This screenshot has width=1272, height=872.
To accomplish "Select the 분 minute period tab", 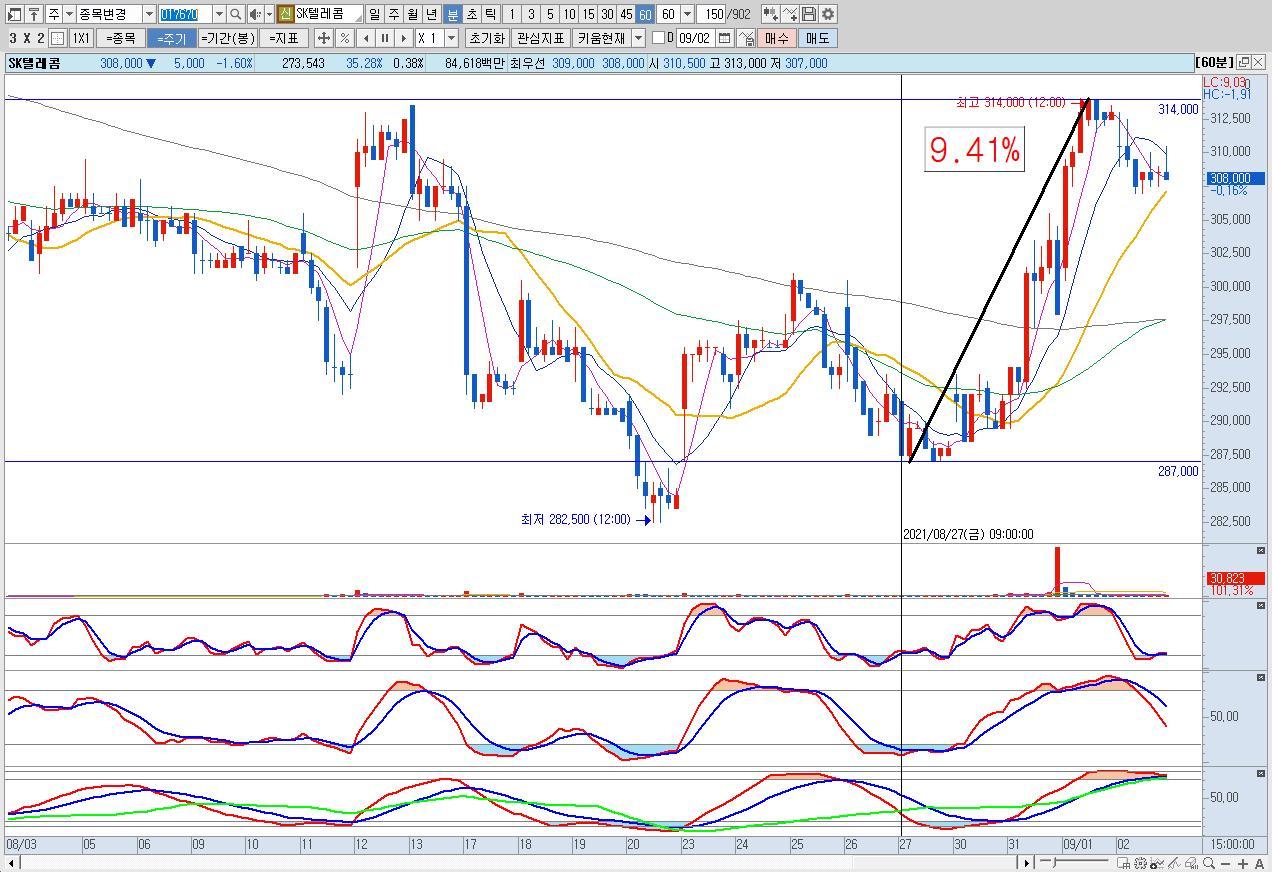I will pyautogui.click(x=452, y=14).
